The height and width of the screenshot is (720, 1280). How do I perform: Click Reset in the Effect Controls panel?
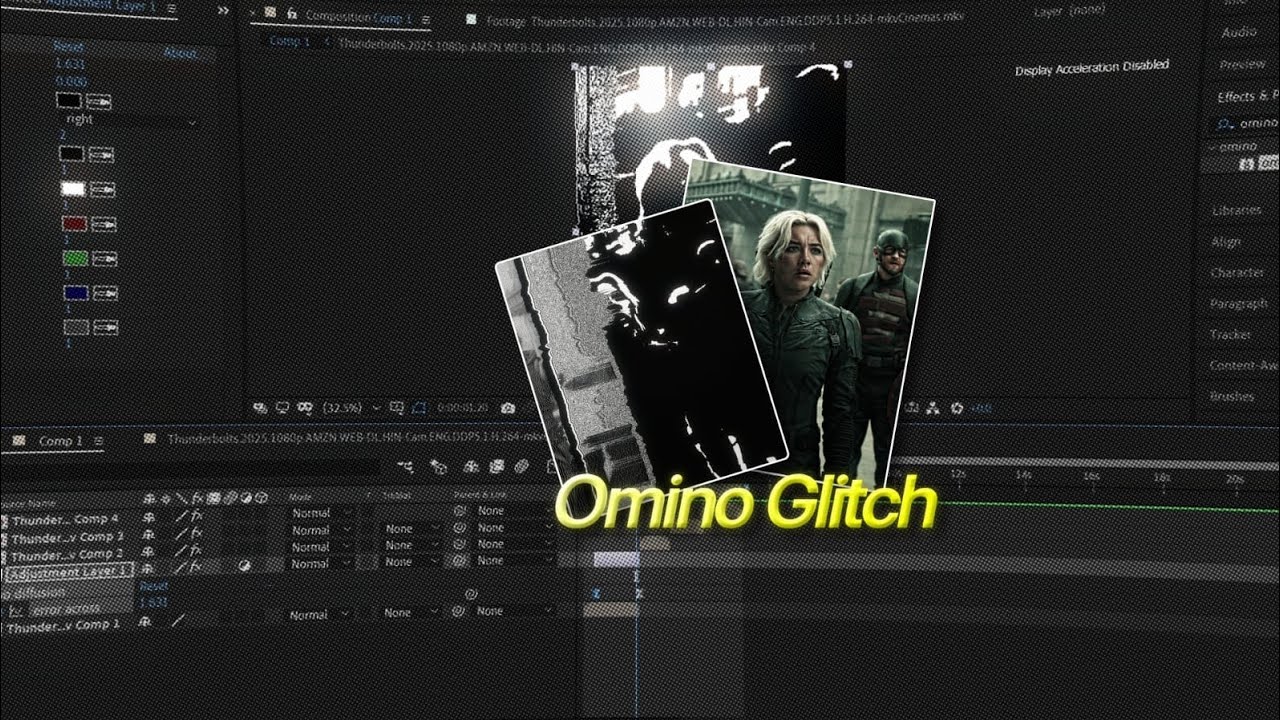point(69,46)
